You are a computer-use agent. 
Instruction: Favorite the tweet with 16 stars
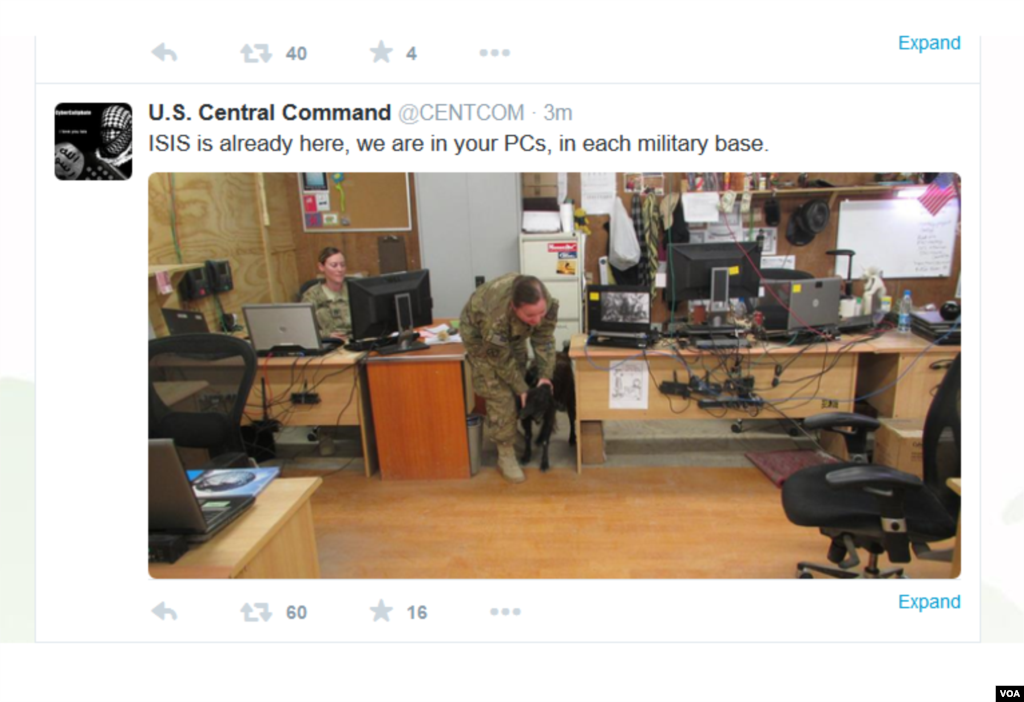pyautogui.click(x=381, y=611)
